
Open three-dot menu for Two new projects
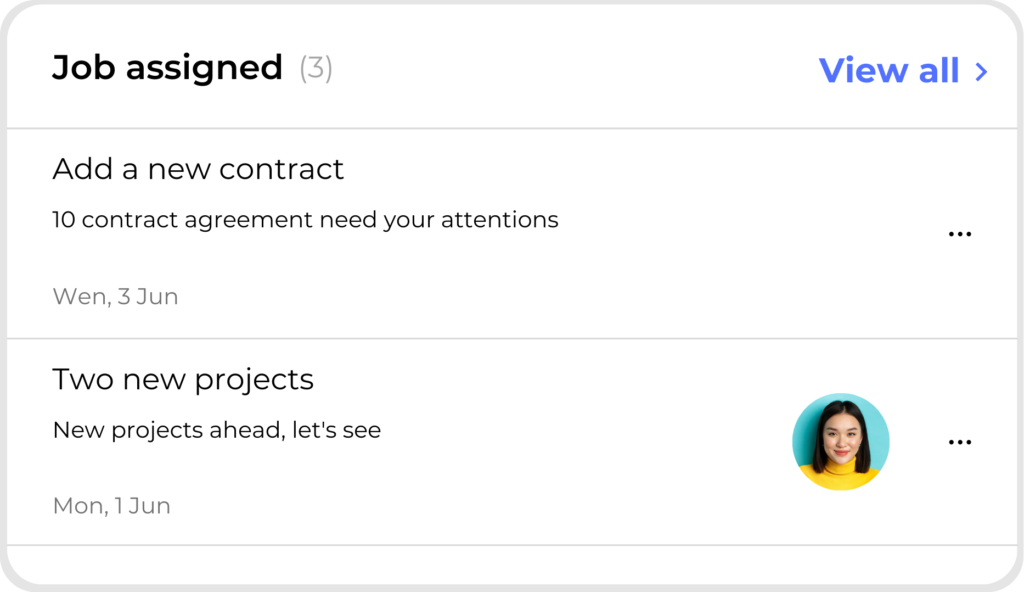pyautogui.click(x=959, y=442)
